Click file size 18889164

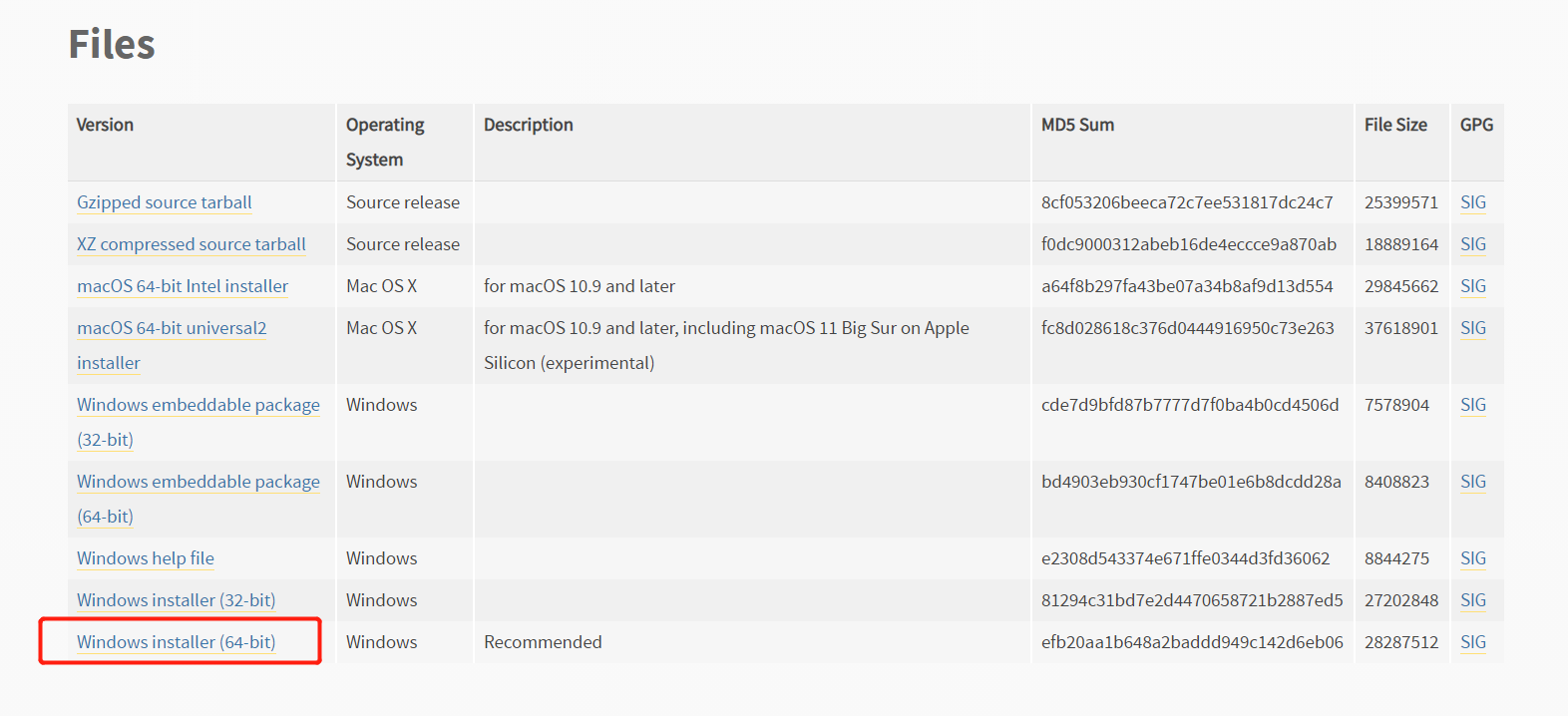pos(1401,244)
